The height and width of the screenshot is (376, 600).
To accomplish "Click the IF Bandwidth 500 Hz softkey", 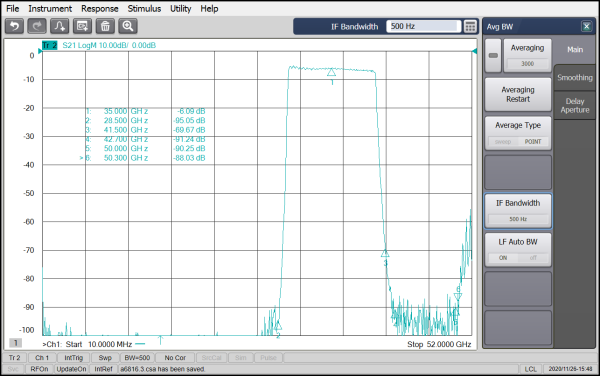I will tap(518, 211).
